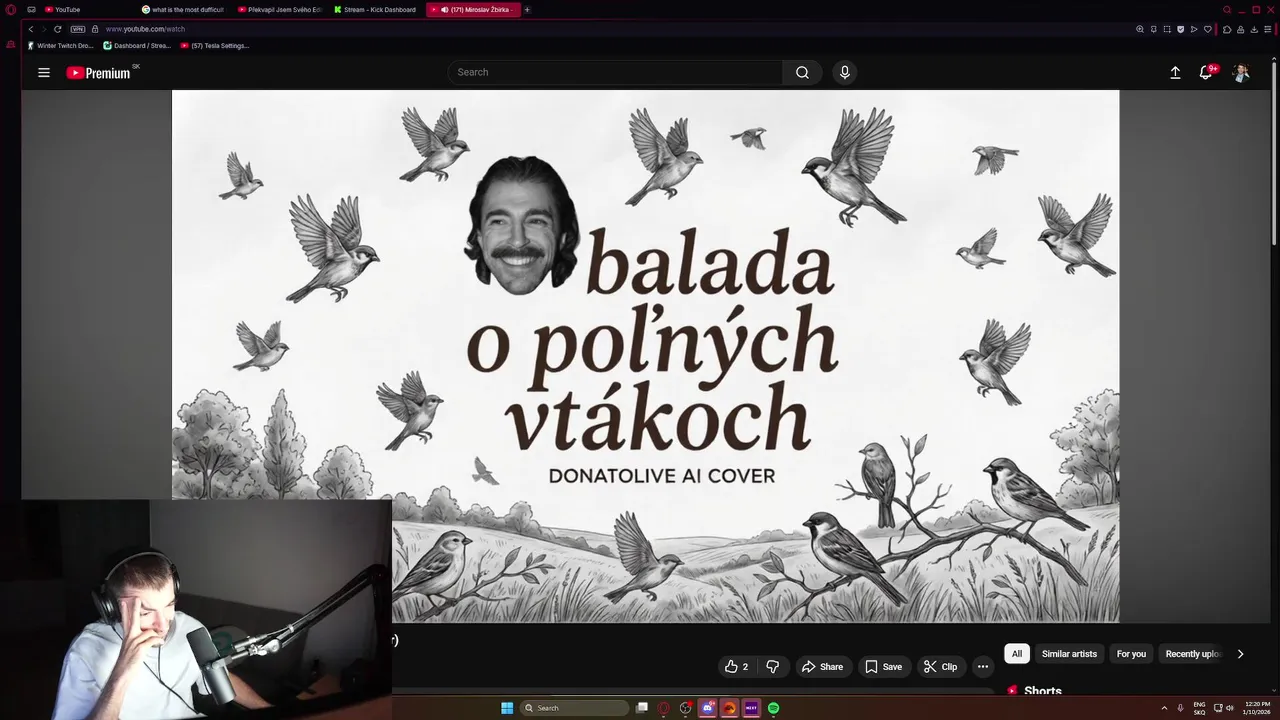Viewport: 1280px width, 720px height.
Task: Click the pin icon in address bar
Action: (x=1154, y=29)
